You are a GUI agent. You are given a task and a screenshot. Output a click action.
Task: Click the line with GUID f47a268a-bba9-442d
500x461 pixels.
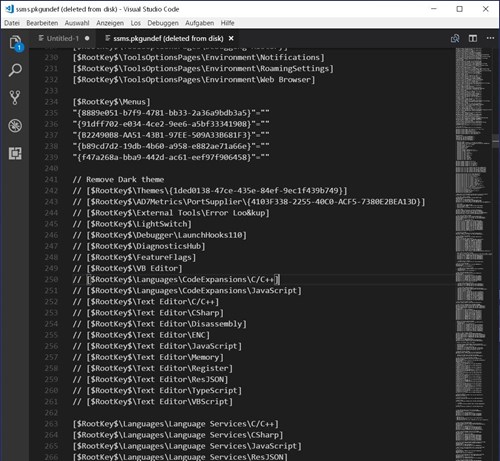(171, 157)
